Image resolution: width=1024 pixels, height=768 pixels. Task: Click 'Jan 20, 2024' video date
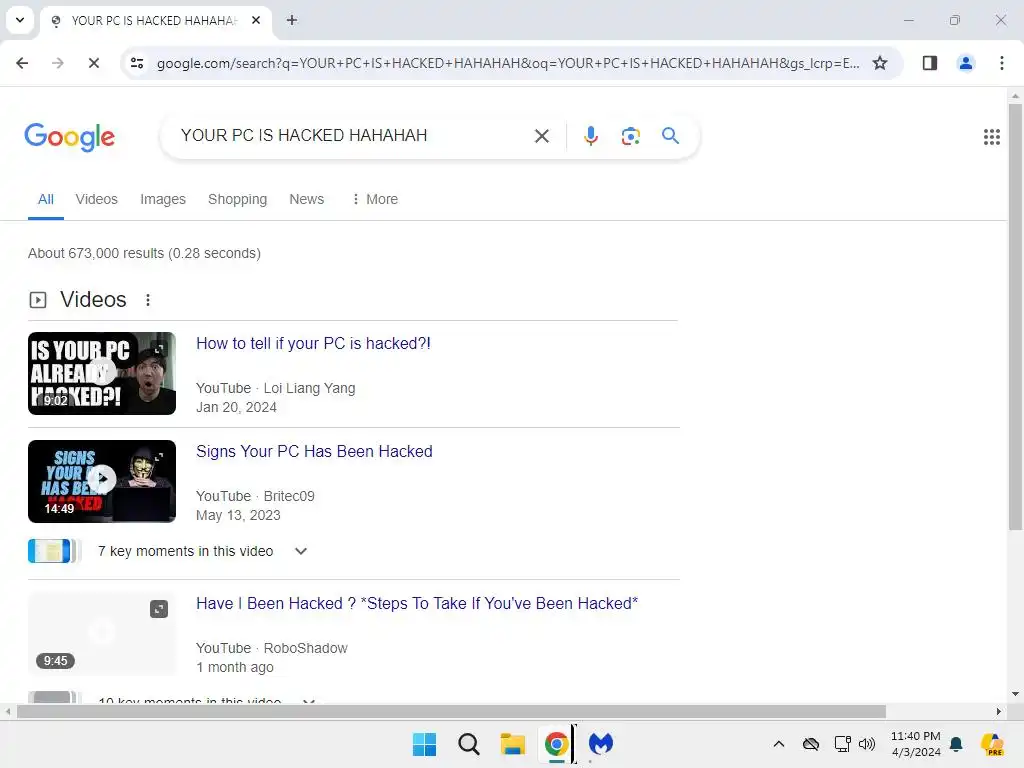coord(236,408)
